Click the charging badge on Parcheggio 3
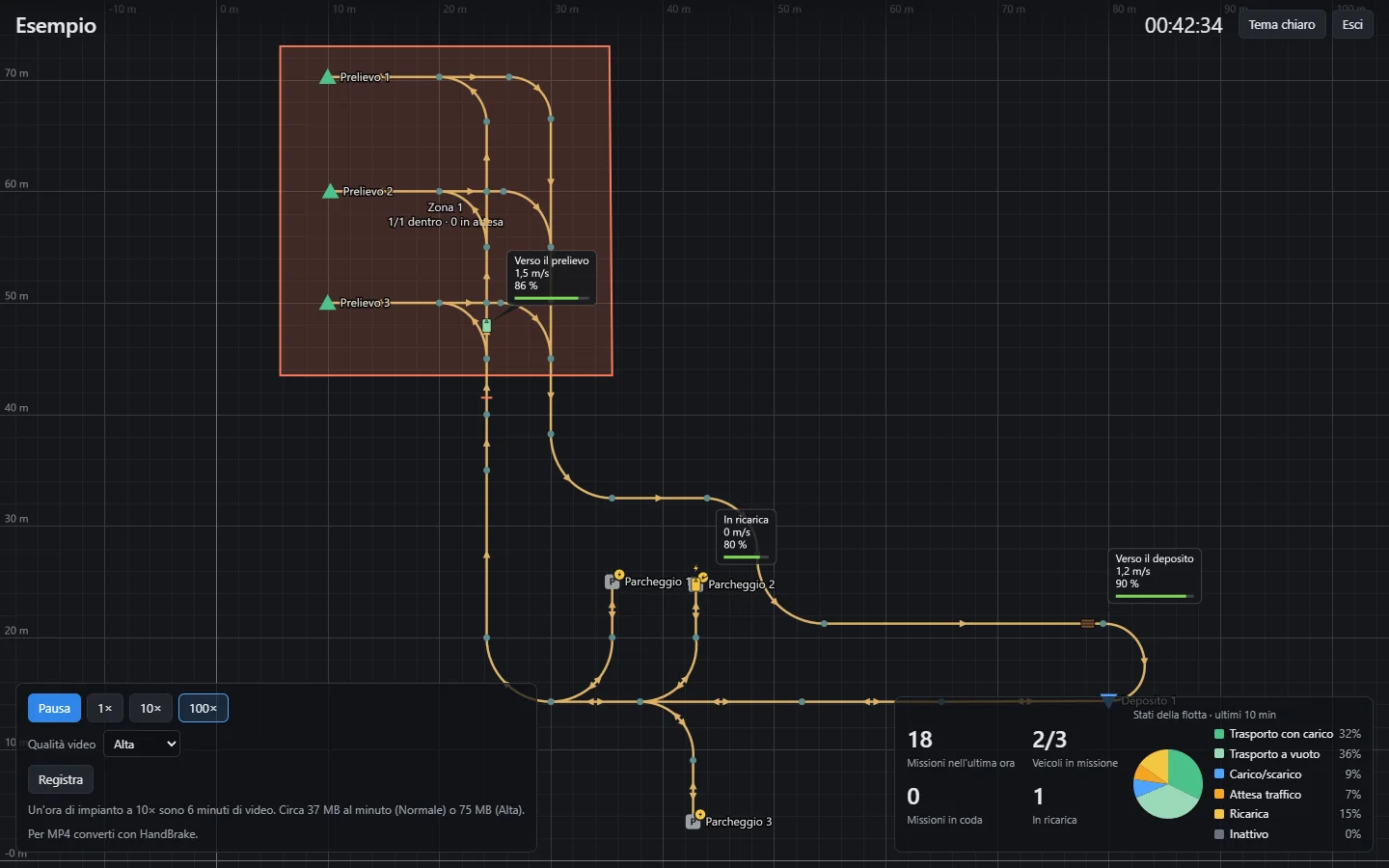The image size is (1389, 868). 700,815
